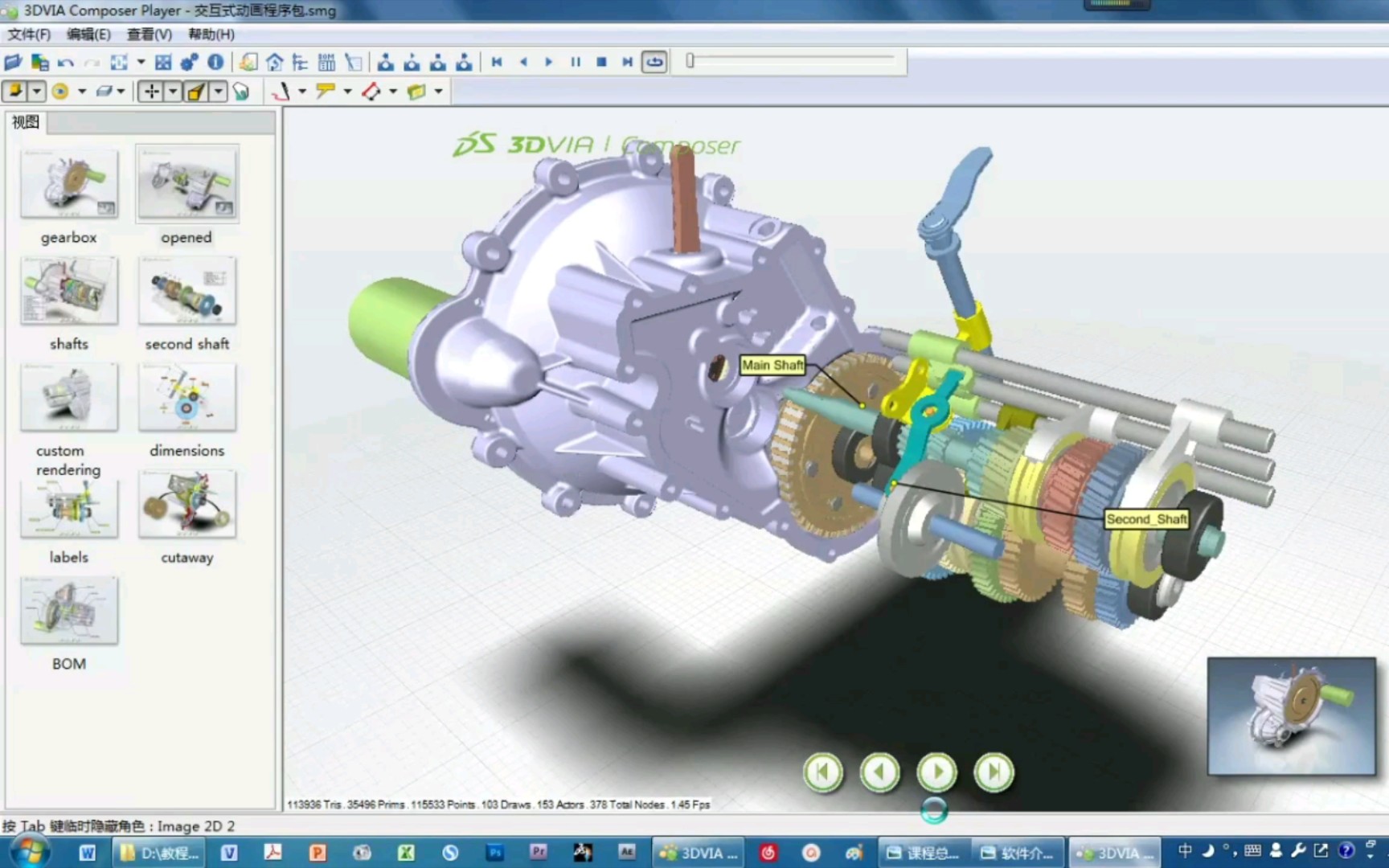
Task: Open a file with the folder icon
Action: click(x=13, y=62)
